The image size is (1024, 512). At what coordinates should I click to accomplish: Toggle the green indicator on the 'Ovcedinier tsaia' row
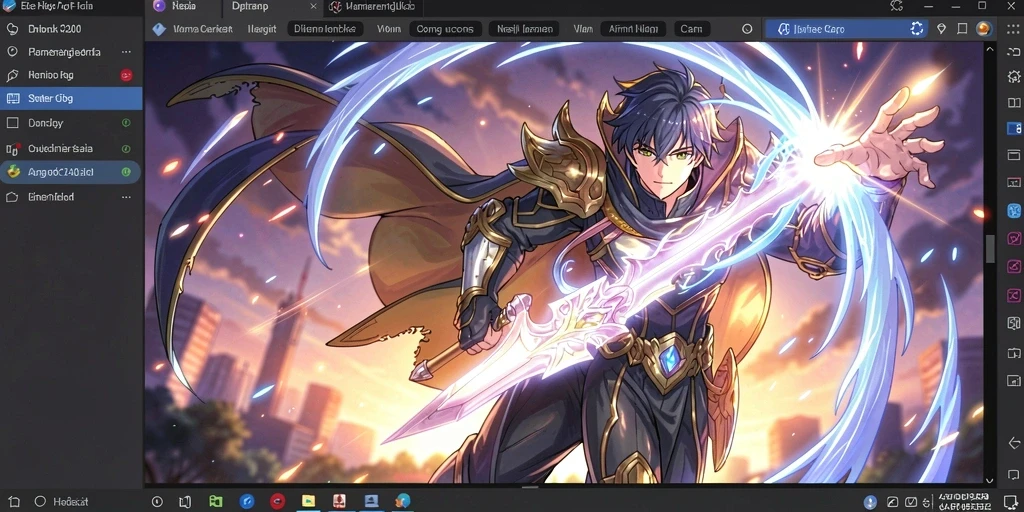pos(126,149)
